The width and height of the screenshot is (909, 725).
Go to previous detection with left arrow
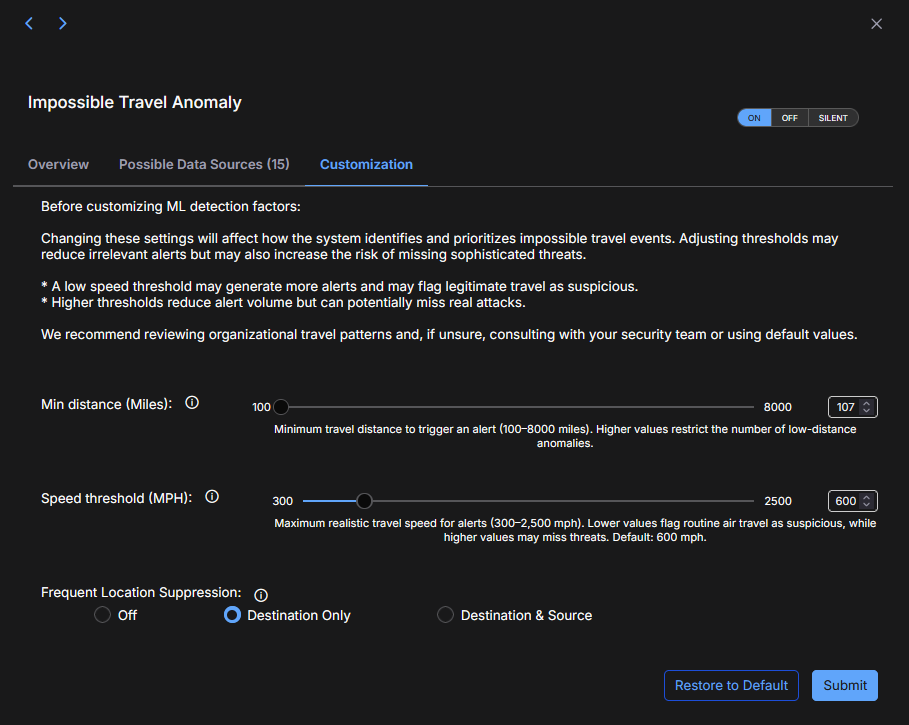click(29, 23)
